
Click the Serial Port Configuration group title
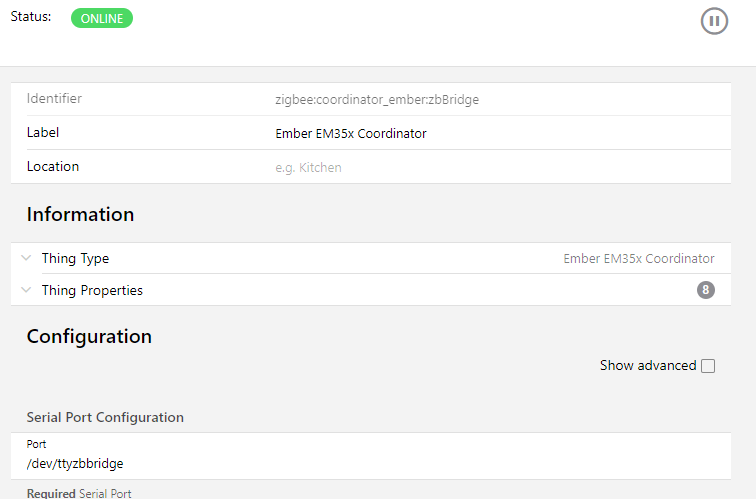[x=105, y=417]
